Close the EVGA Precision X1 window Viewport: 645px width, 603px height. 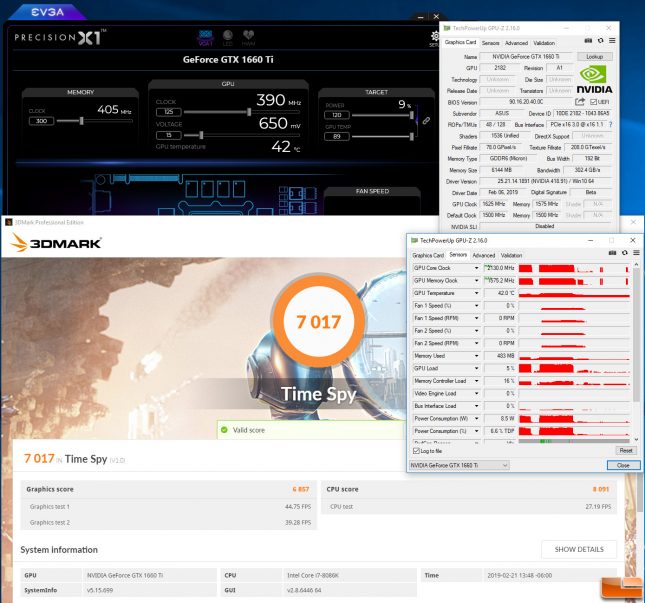(x=436, y=16)
